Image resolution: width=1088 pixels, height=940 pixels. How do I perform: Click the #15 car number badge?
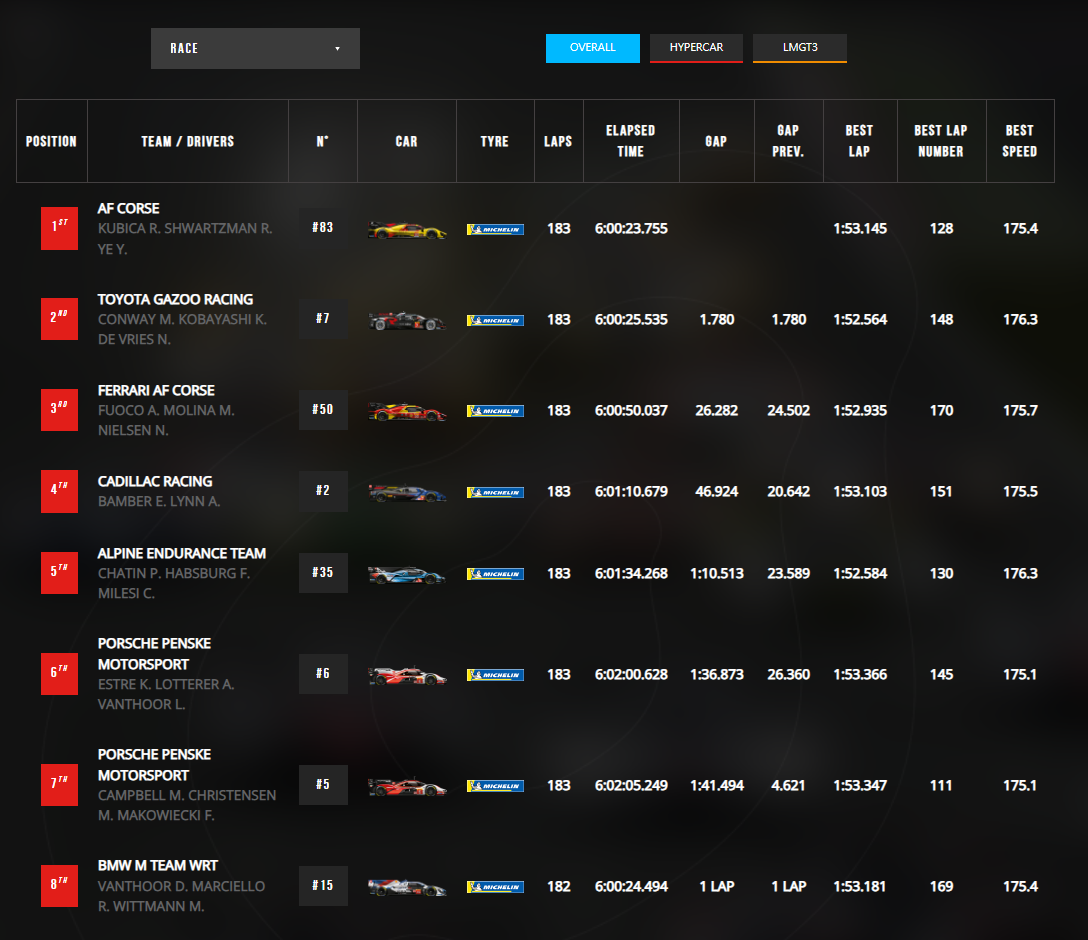pos(323,885)
